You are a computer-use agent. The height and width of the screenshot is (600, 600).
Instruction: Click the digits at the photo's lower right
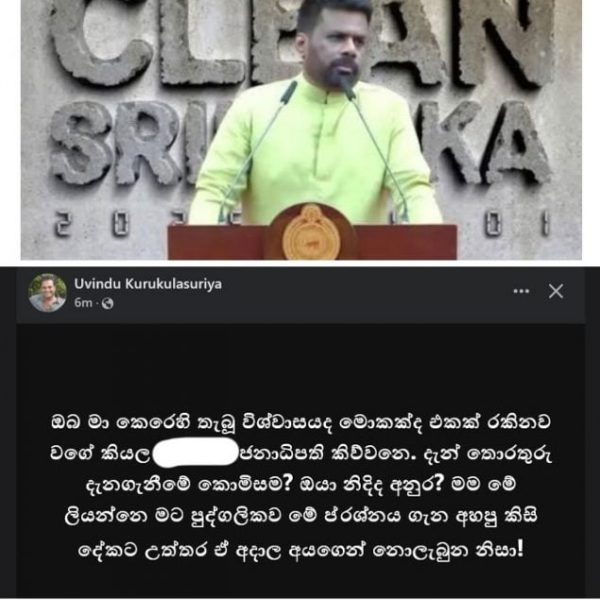[517, 224]
